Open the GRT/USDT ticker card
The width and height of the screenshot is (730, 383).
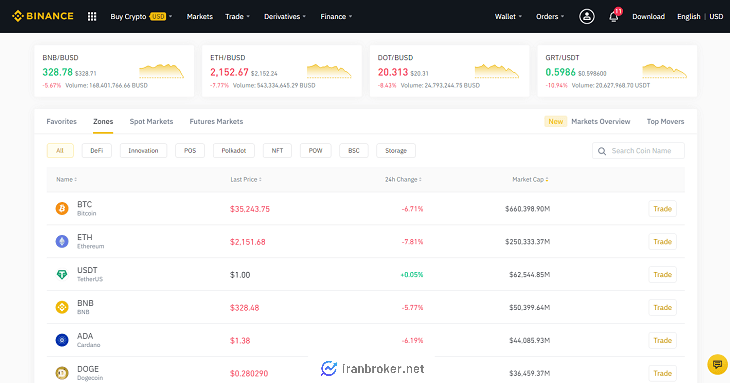pyautogui.click(x=617, y=71)
